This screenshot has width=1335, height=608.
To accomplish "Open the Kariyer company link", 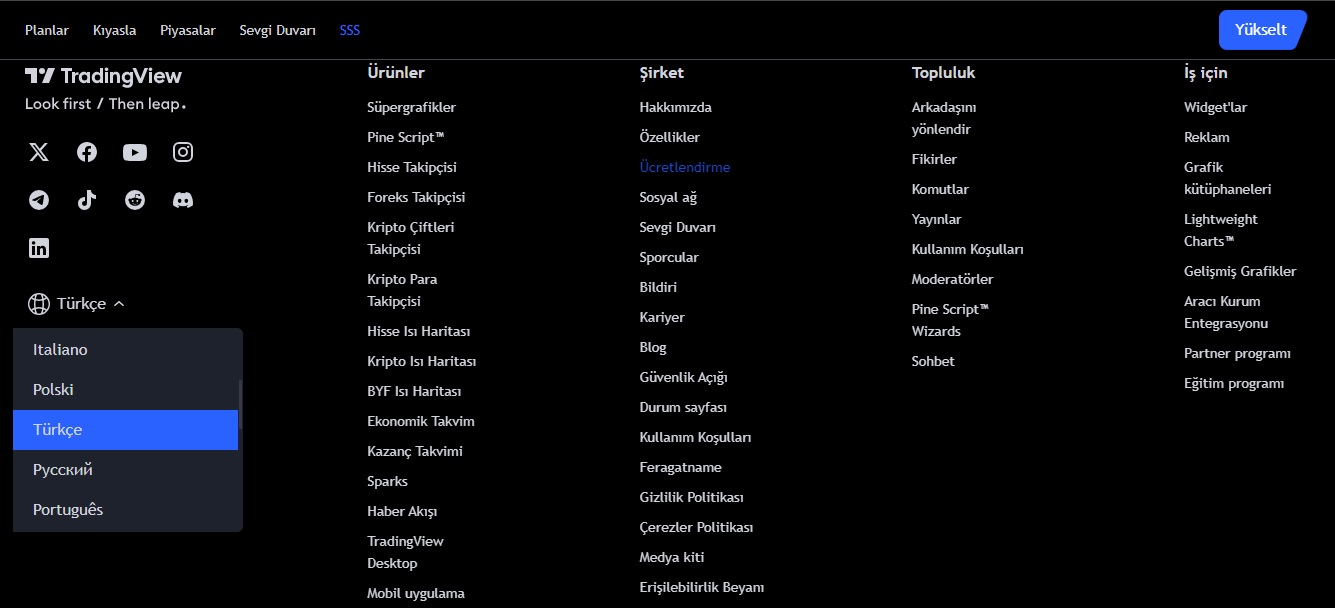I will tap(662, 317).
